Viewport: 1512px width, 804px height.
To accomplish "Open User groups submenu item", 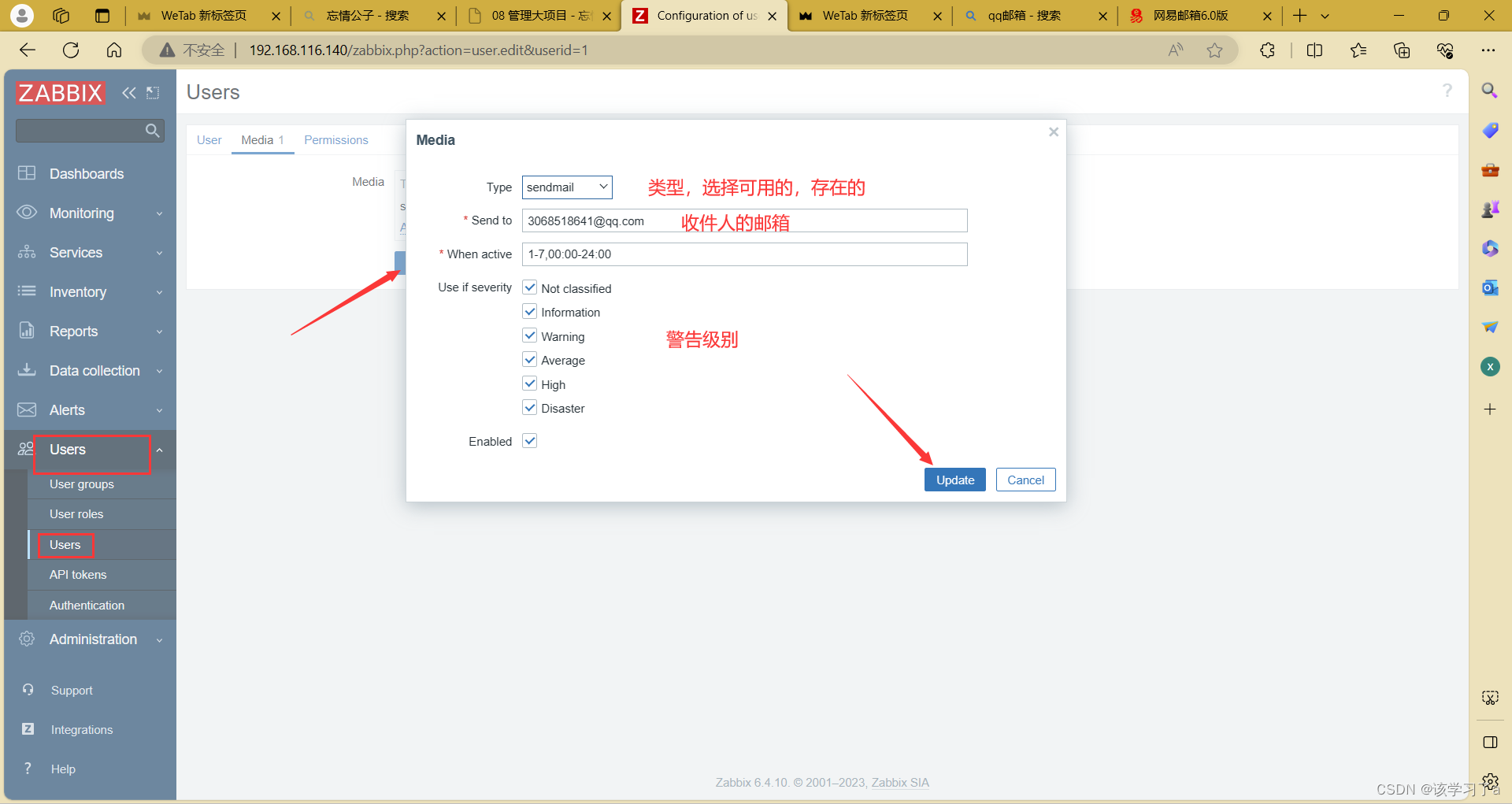I will (x=82, y=484).
